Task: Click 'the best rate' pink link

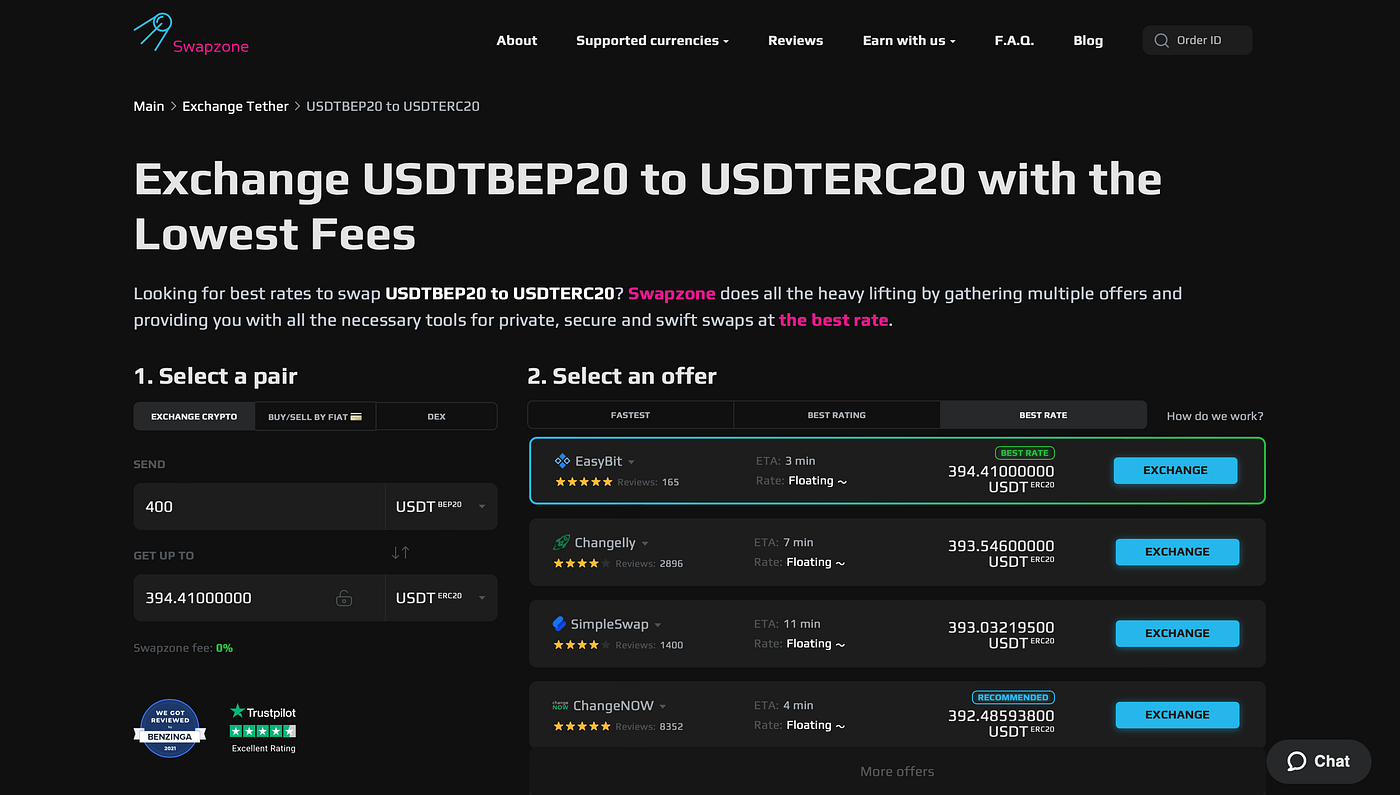Action: pos(834,320)
